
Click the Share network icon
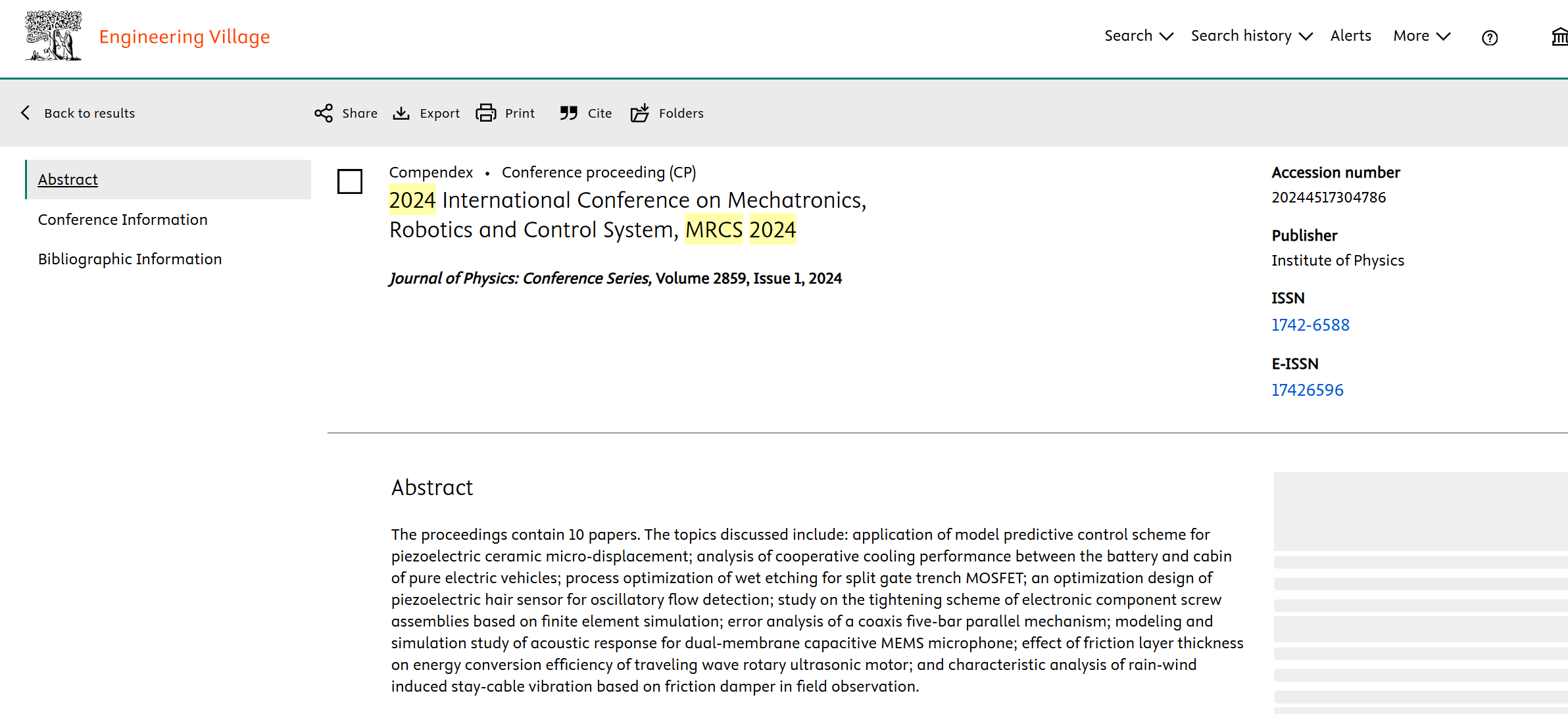(x=324, y=113)
